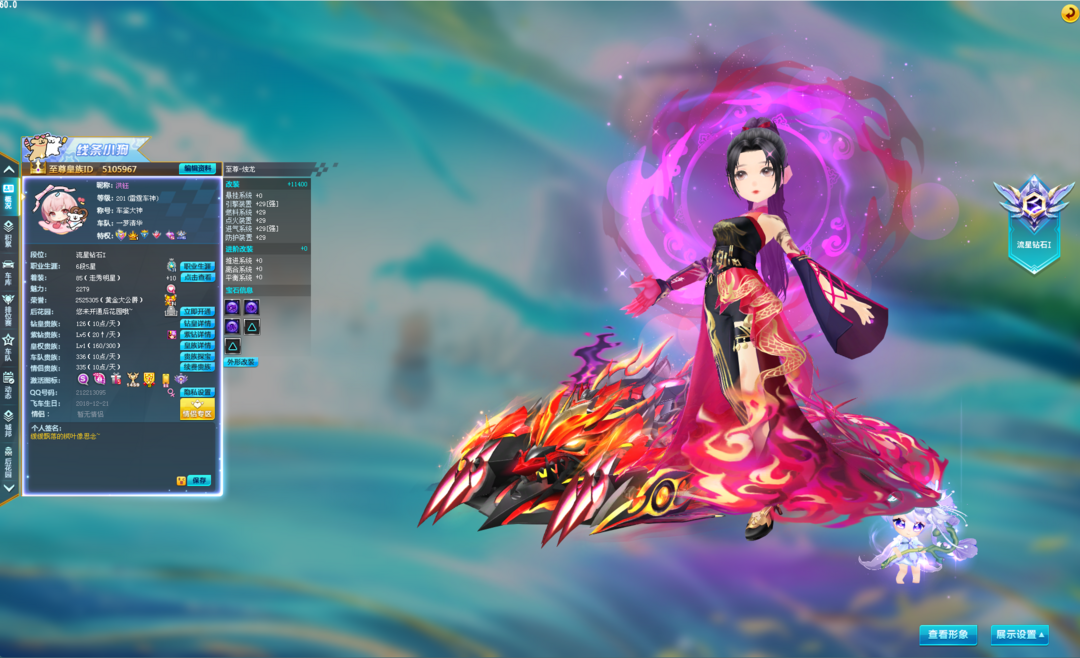Click the castle garden icon beside 后花园
Viewport: 1080px width, 658px height.
[x=171, y=311]
